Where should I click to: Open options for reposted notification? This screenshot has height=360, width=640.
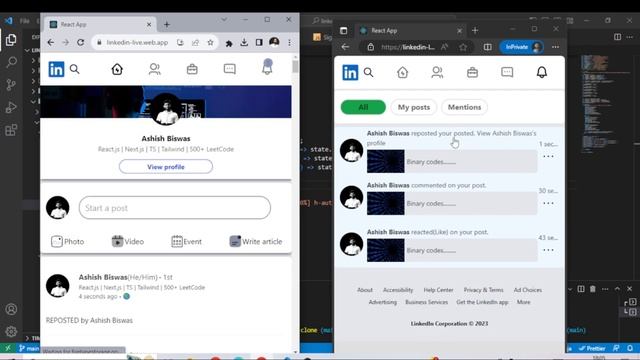tap(548, 156)
